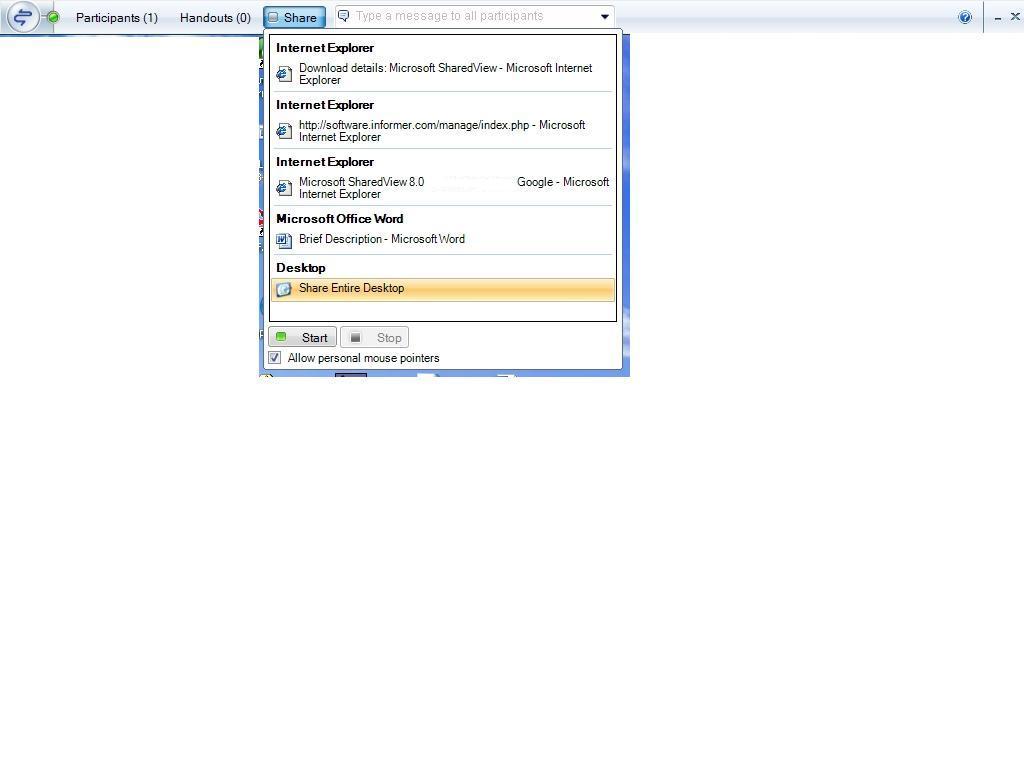The image size is (1024, 768).
Task: Expand the message box dropdown arrow
Action: click(x=604, y=17)
